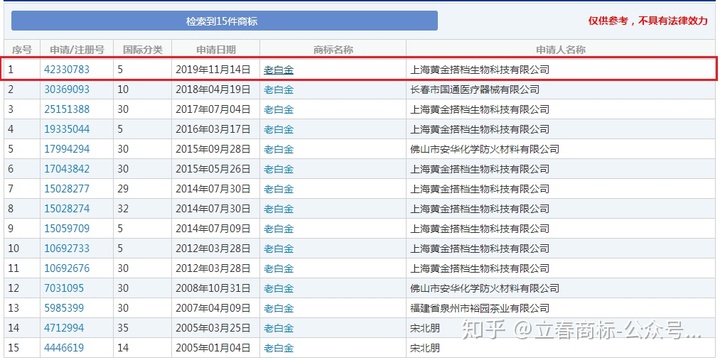This screenshot has height=360, width=720.
Task: Open registration number 30369093 link
Action: click(67, 90)
